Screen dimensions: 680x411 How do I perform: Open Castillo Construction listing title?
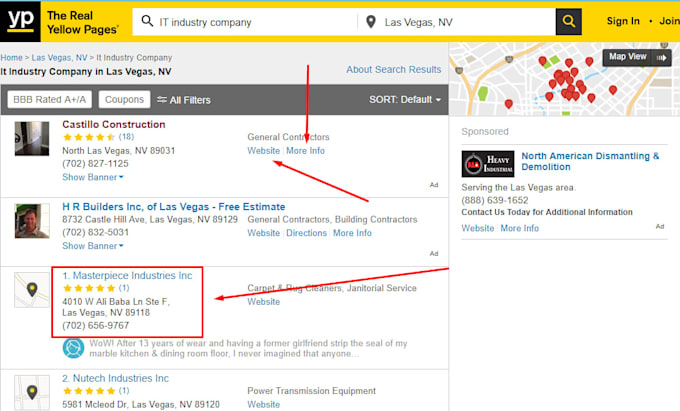(114, 124)
